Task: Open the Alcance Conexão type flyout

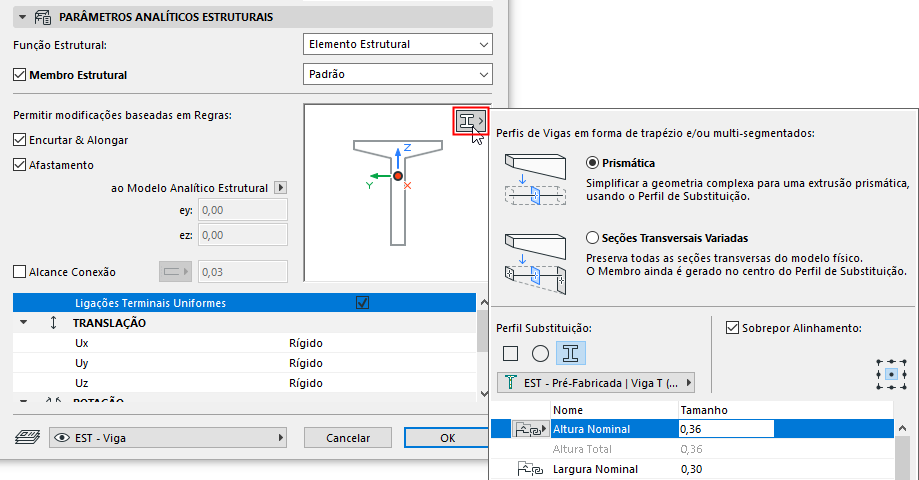Action: pos(175,271)
